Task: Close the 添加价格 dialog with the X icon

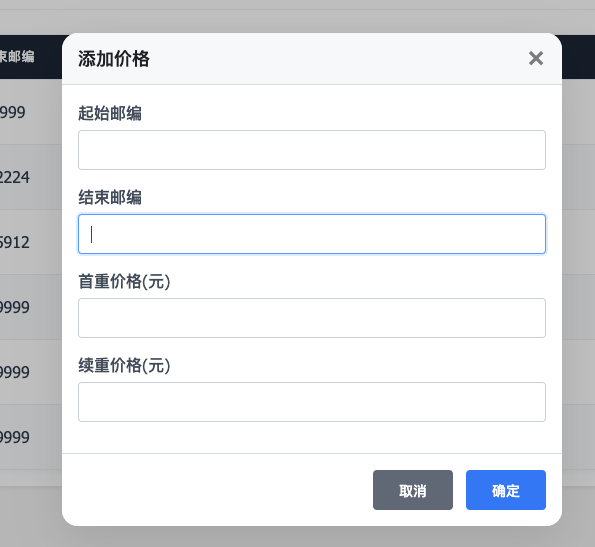Action: point(536,58)
